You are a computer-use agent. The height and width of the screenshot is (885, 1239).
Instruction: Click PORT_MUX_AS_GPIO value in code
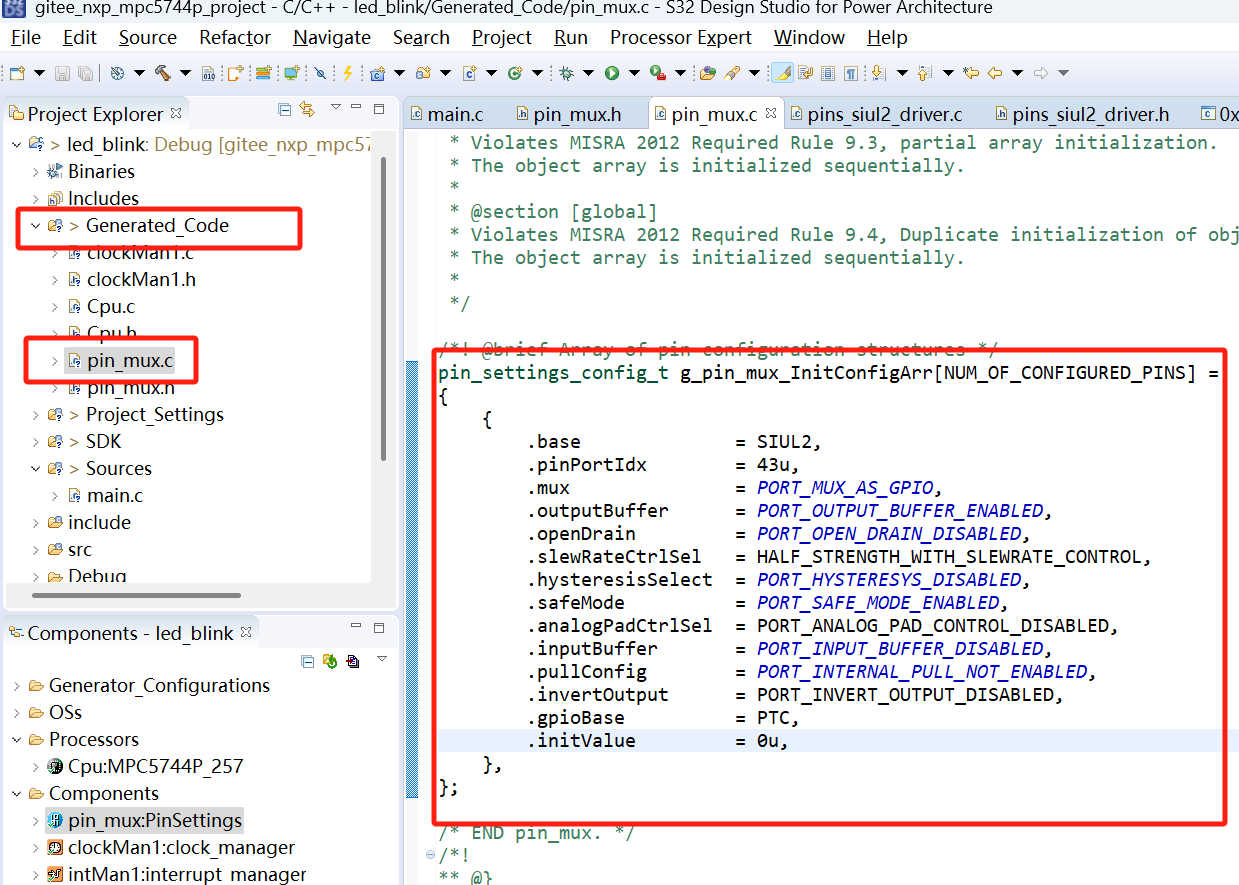click(845, 488)
